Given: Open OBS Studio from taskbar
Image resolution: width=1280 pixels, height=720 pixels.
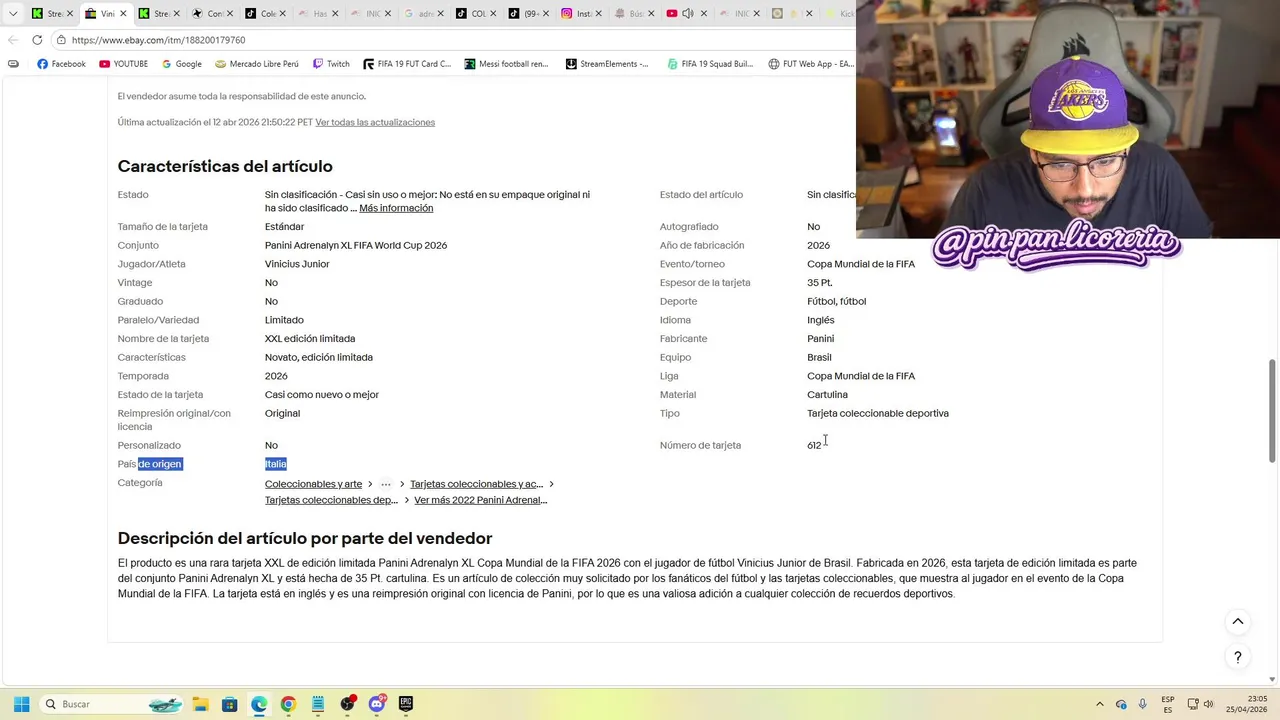Looking at the screenshot, I should pyautogui.click(x=347, y=704).
